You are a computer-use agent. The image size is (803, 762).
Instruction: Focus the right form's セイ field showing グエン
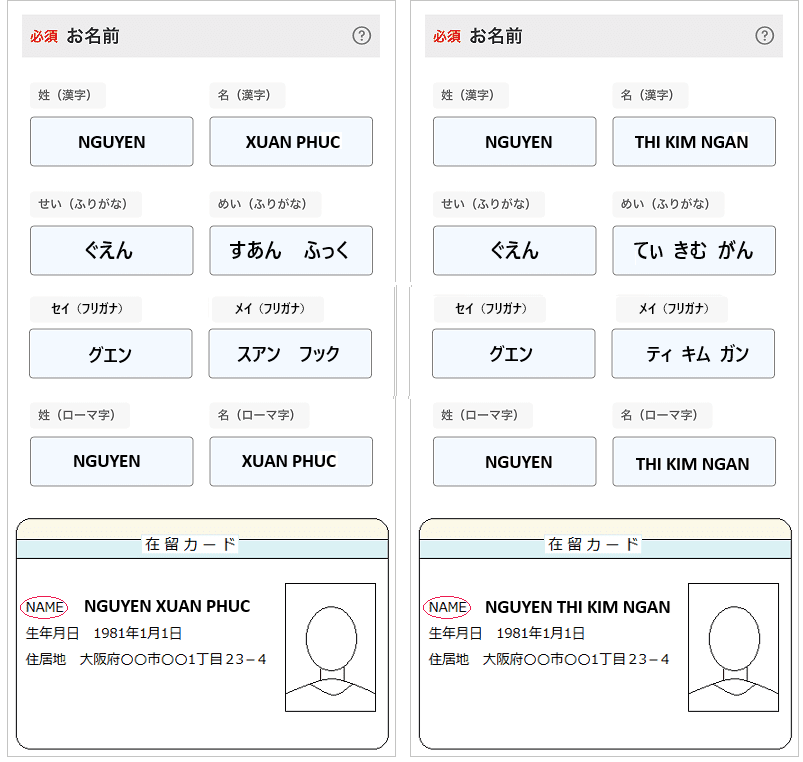pyautogui.click(x=513, y=354)
